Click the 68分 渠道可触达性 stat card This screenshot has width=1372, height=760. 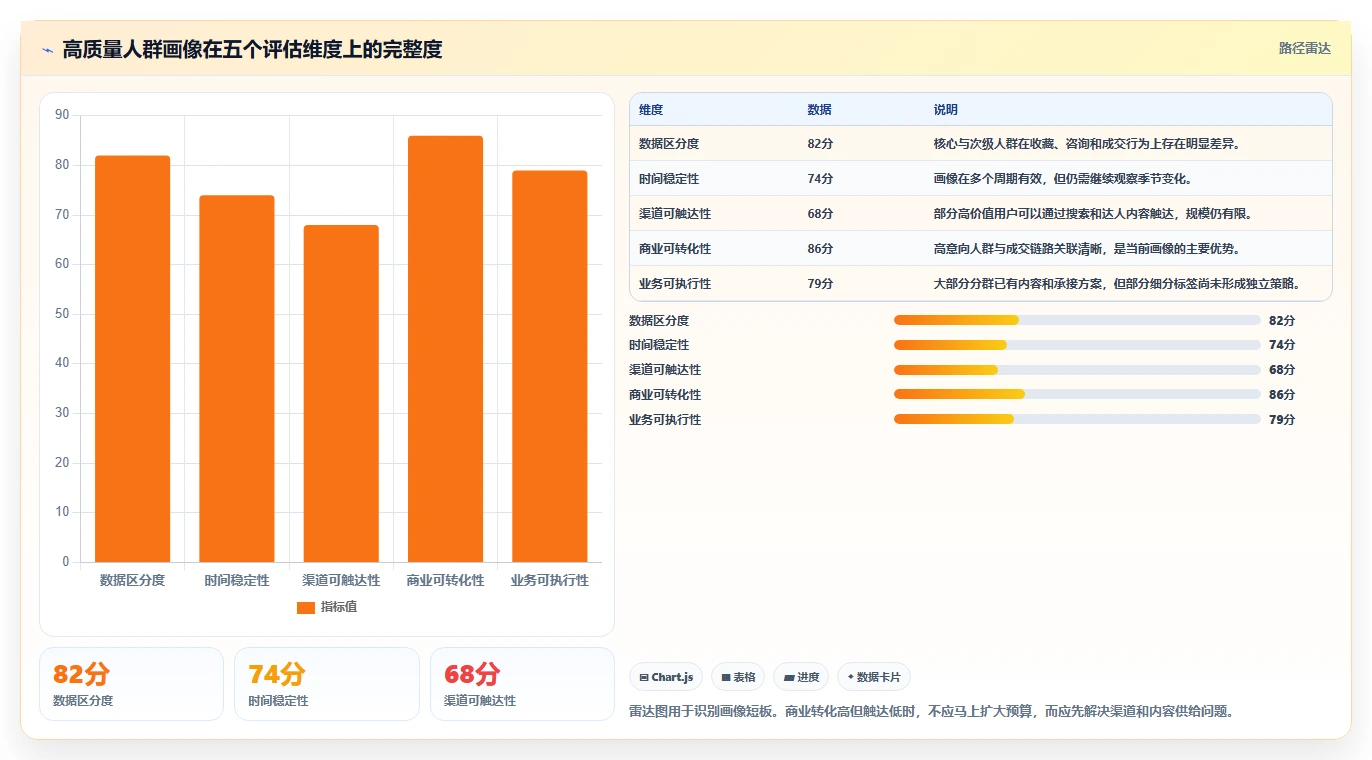pos(522,684)
